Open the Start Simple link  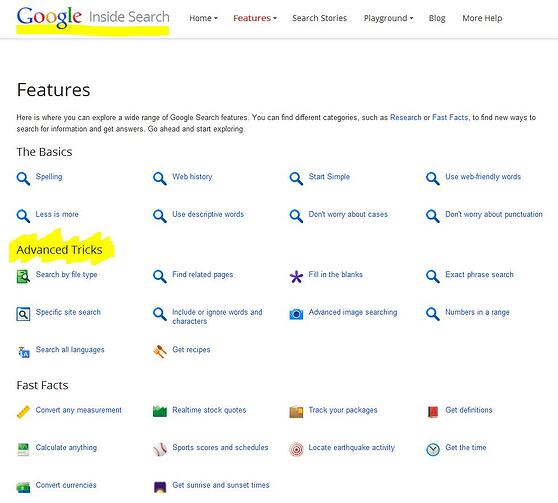click(329, 177)
